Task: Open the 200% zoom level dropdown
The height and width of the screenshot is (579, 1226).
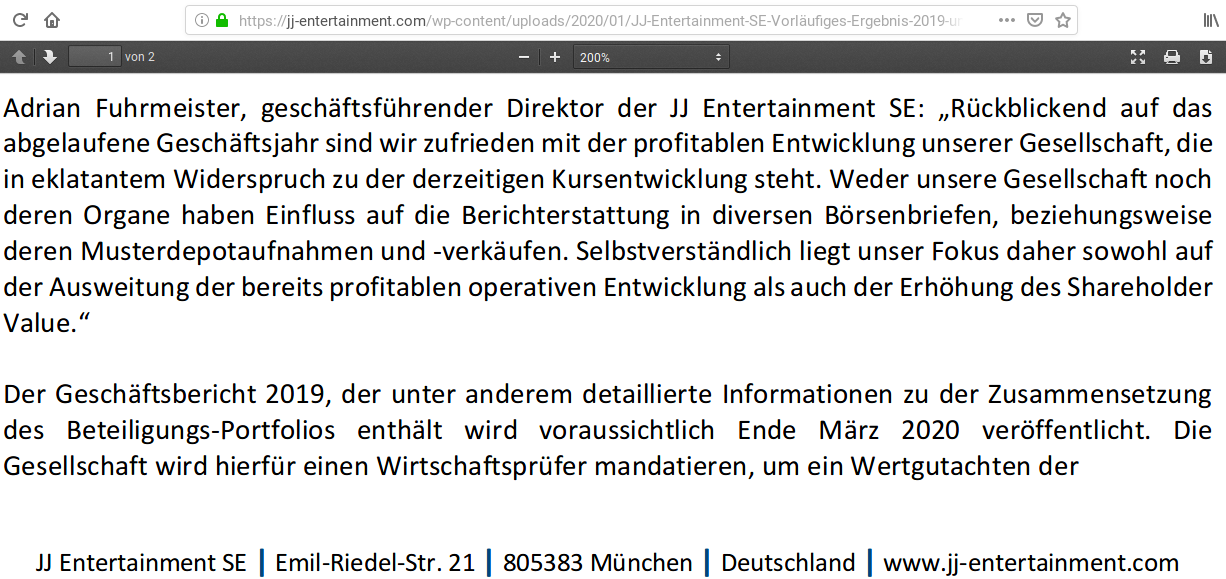Action: (x=650, y=57)
